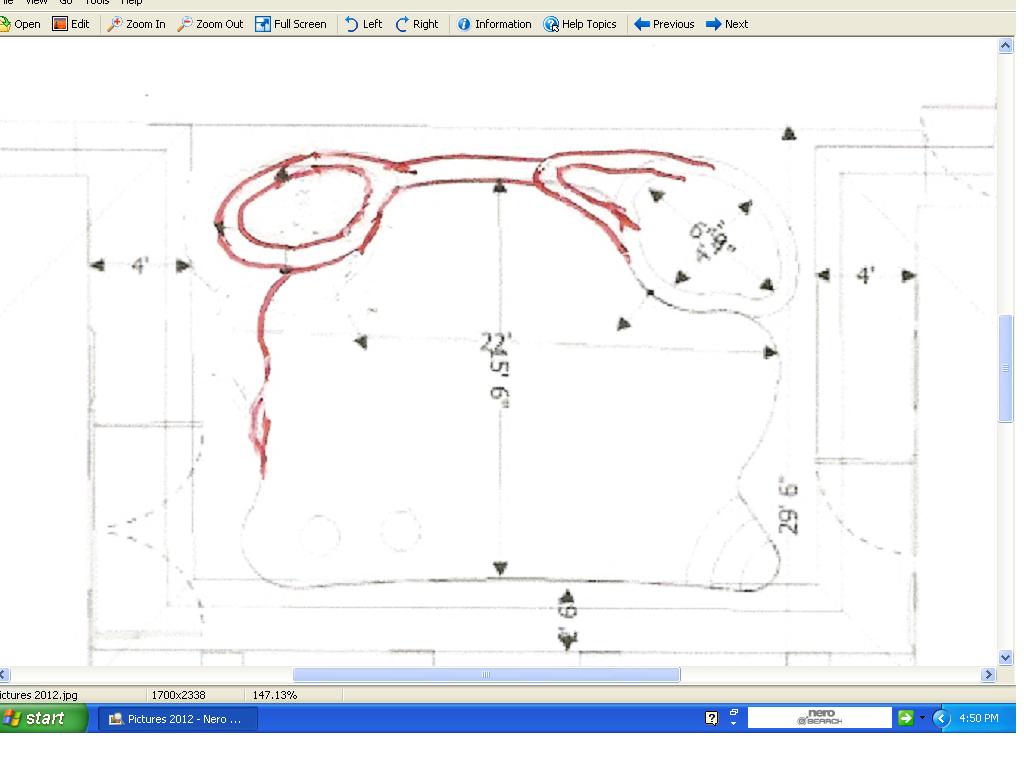Go to the Previous picture
Viewport: 1024px width, 768px height.
(664, 24)
